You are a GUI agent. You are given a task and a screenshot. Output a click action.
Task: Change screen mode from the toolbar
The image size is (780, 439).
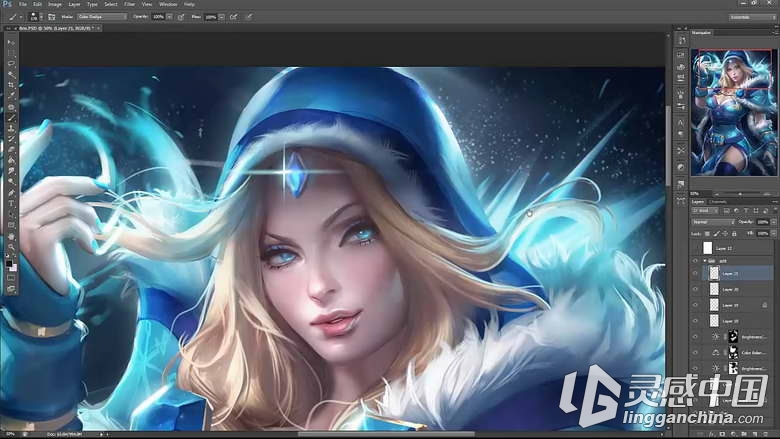point(11,288)
